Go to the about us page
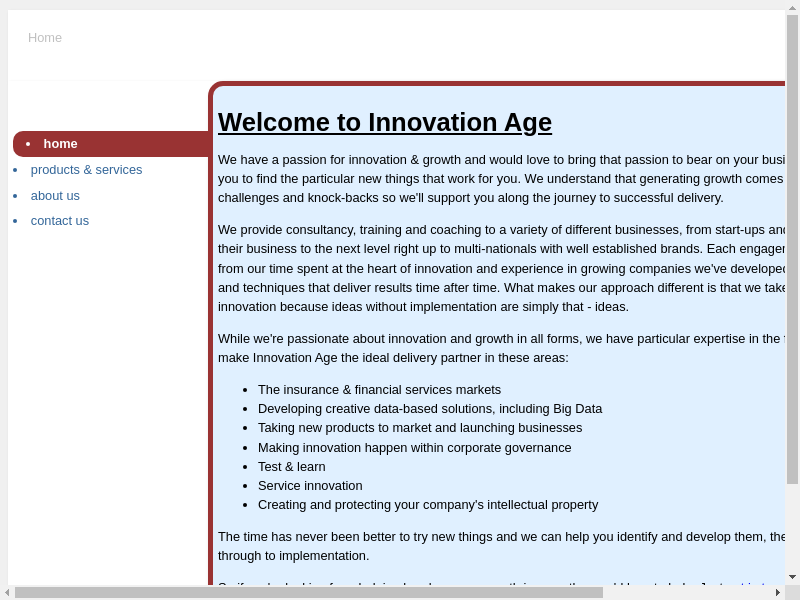The width and height of the screenshot is (800, 600). click(55, 196)
